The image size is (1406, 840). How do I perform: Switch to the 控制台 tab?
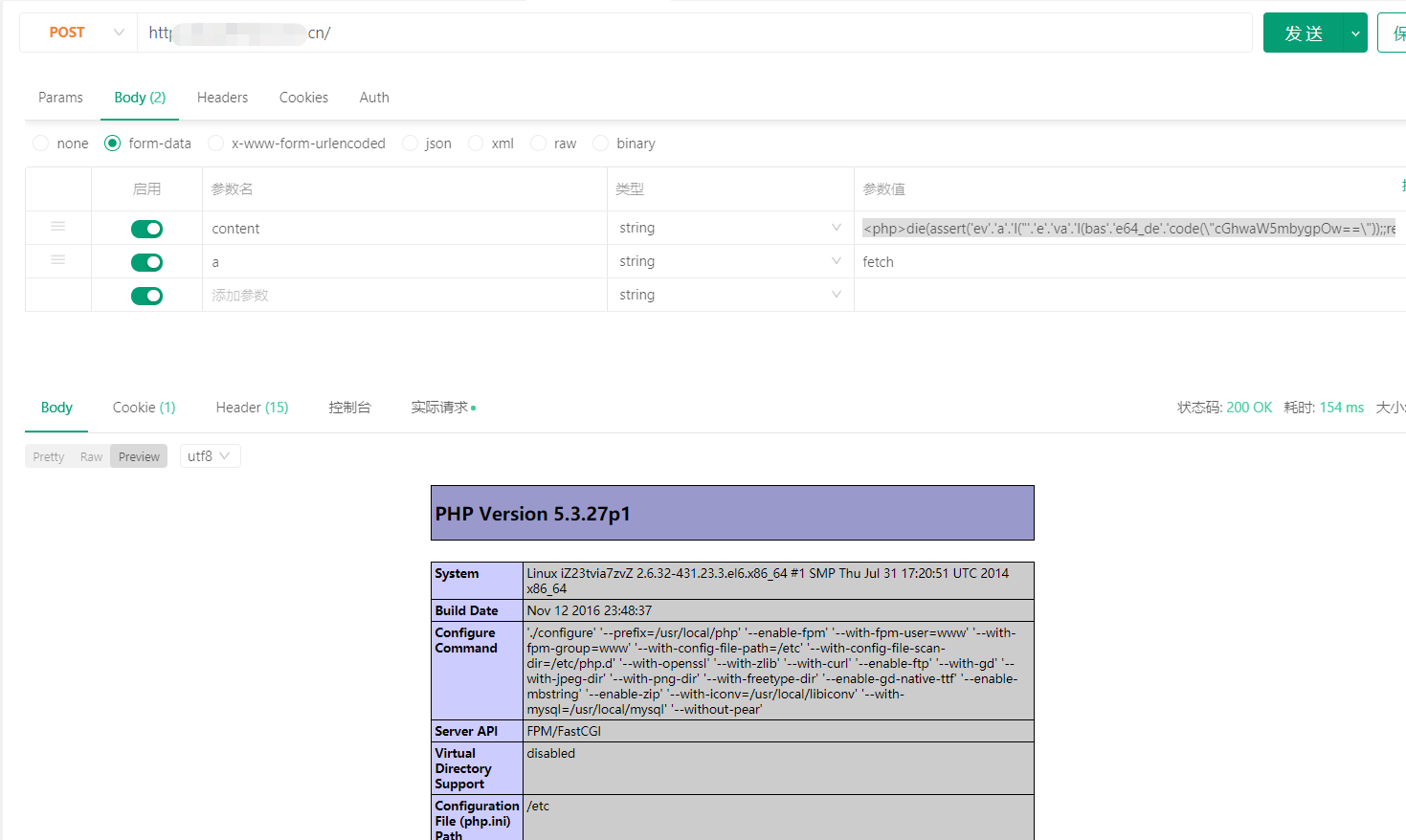(349, 408)
